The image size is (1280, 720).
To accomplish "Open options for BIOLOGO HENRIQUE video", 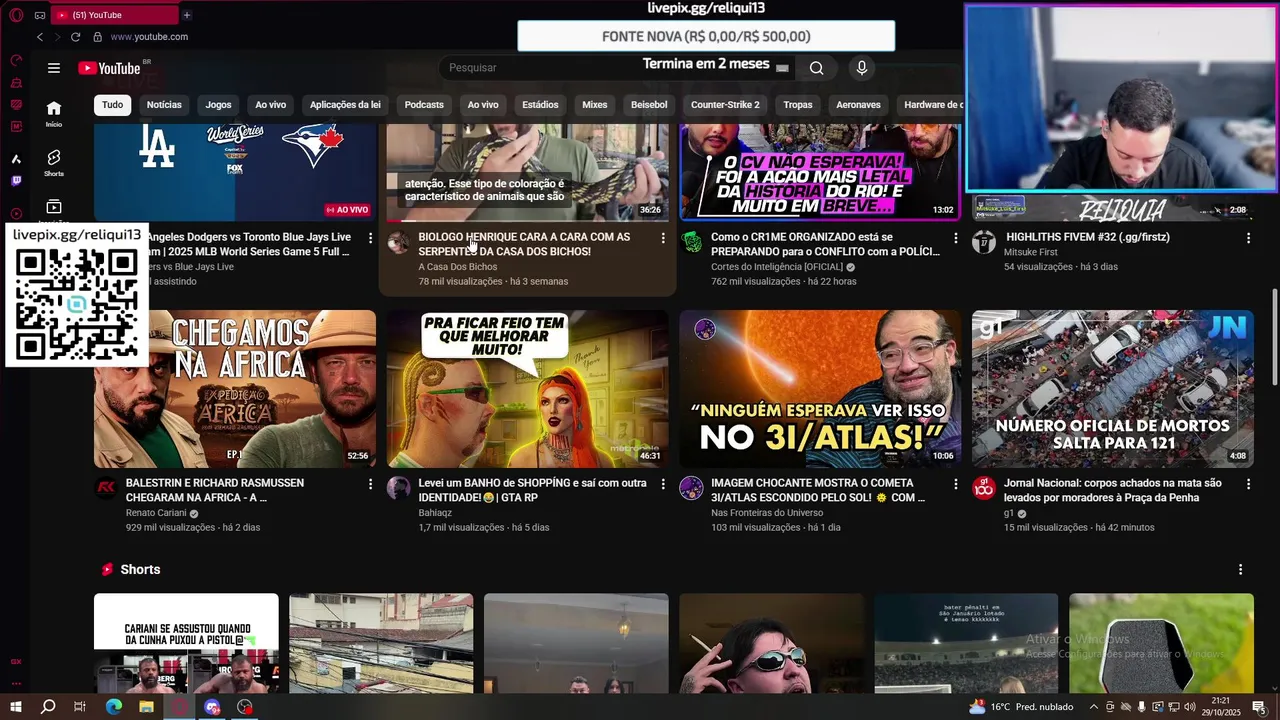I will pos(662,238).
